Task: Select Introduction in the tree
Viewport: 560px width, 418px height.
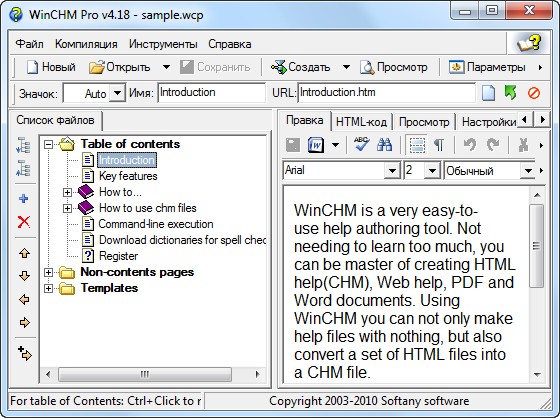Action: 127,160
